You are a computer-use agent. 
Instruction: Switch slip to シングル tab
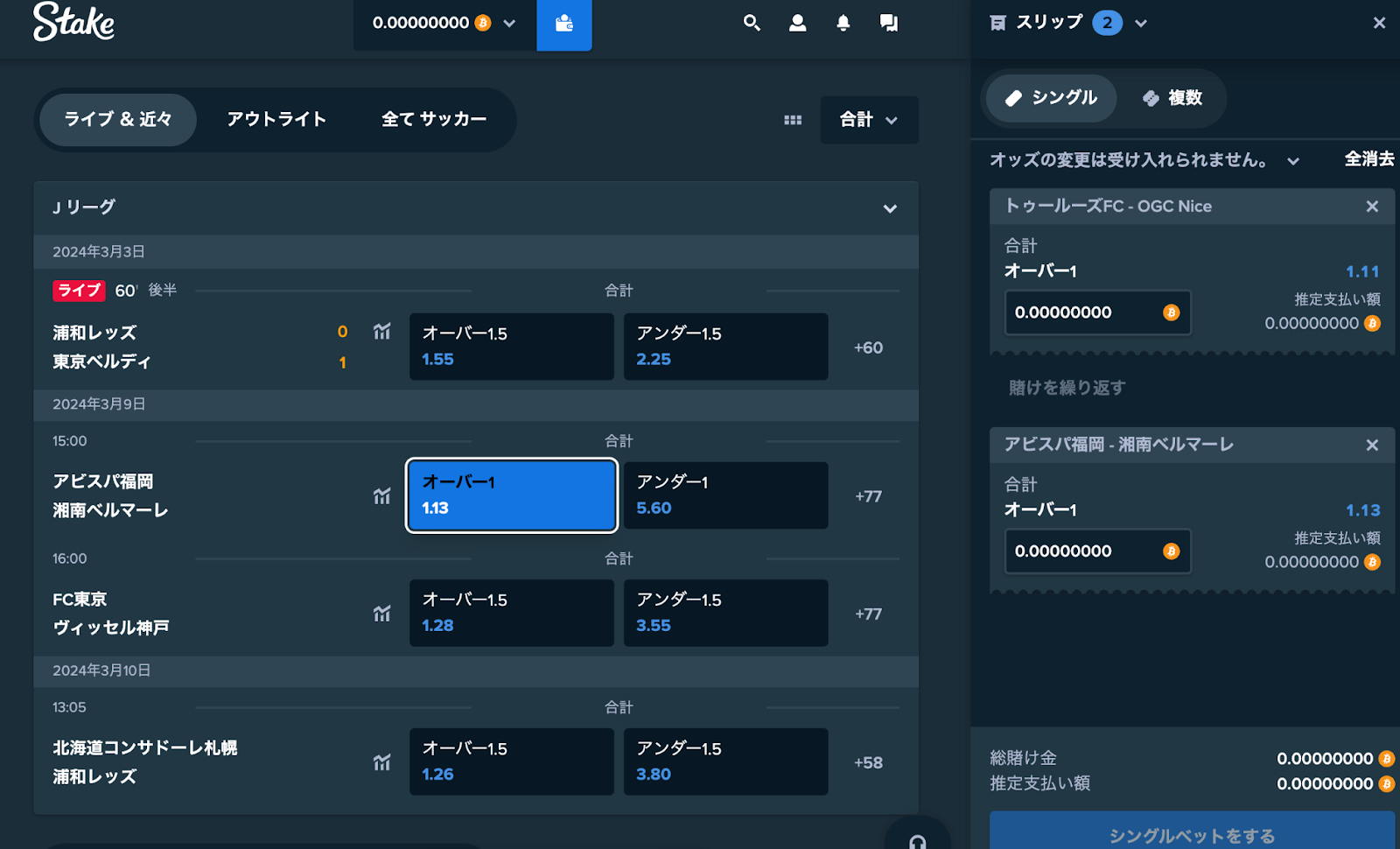coord(1051,97)
